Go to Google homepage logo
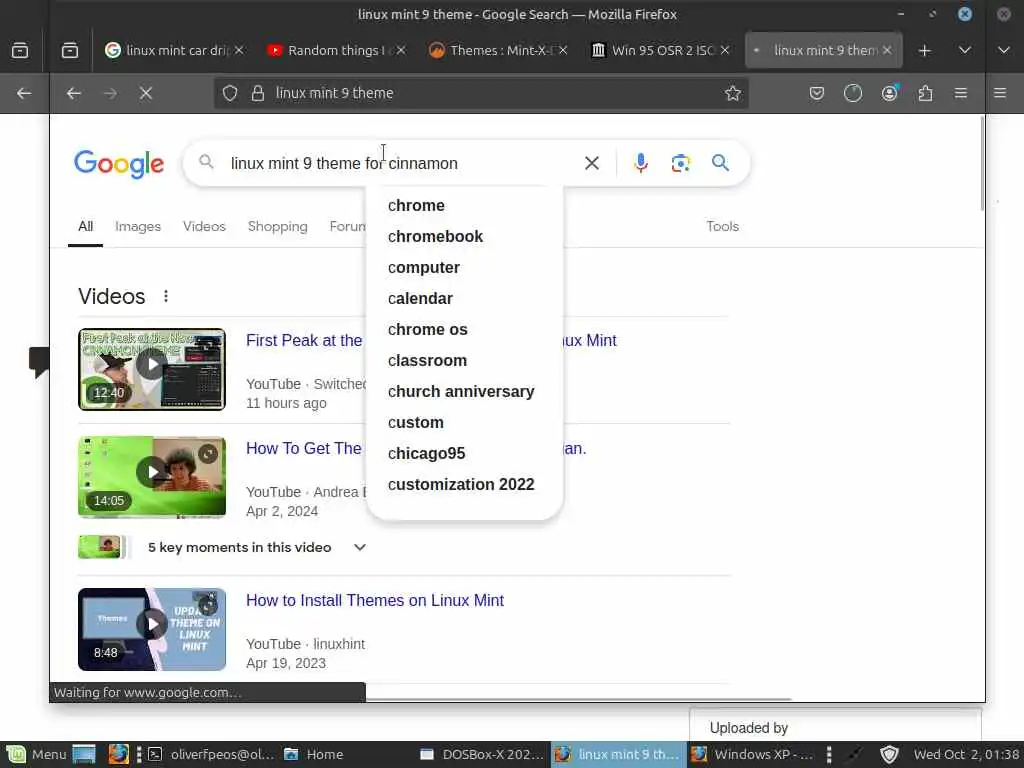The height and width of the screenshot is (768, 1024). [119, 163]
